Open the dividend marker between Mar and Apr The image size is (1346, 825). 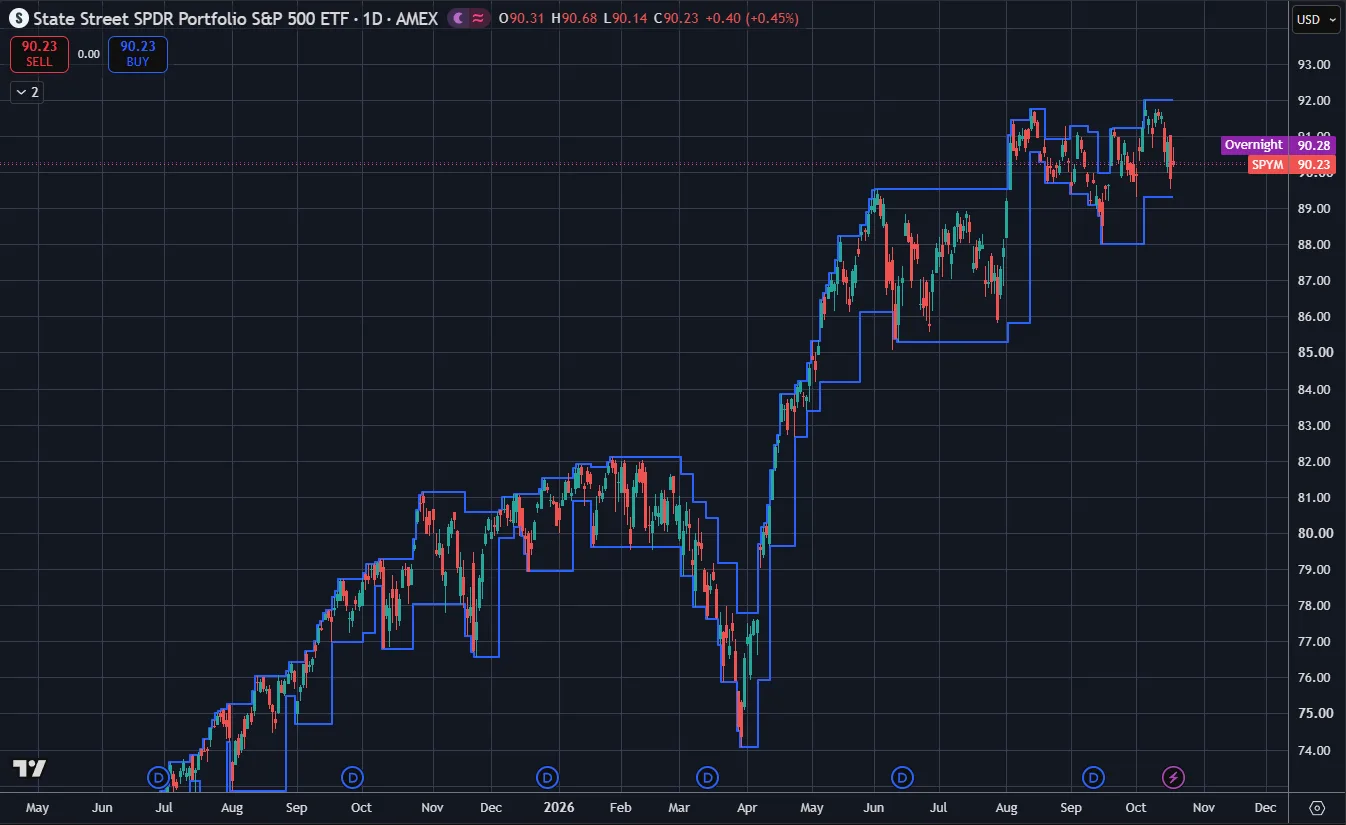coord(707,777)
